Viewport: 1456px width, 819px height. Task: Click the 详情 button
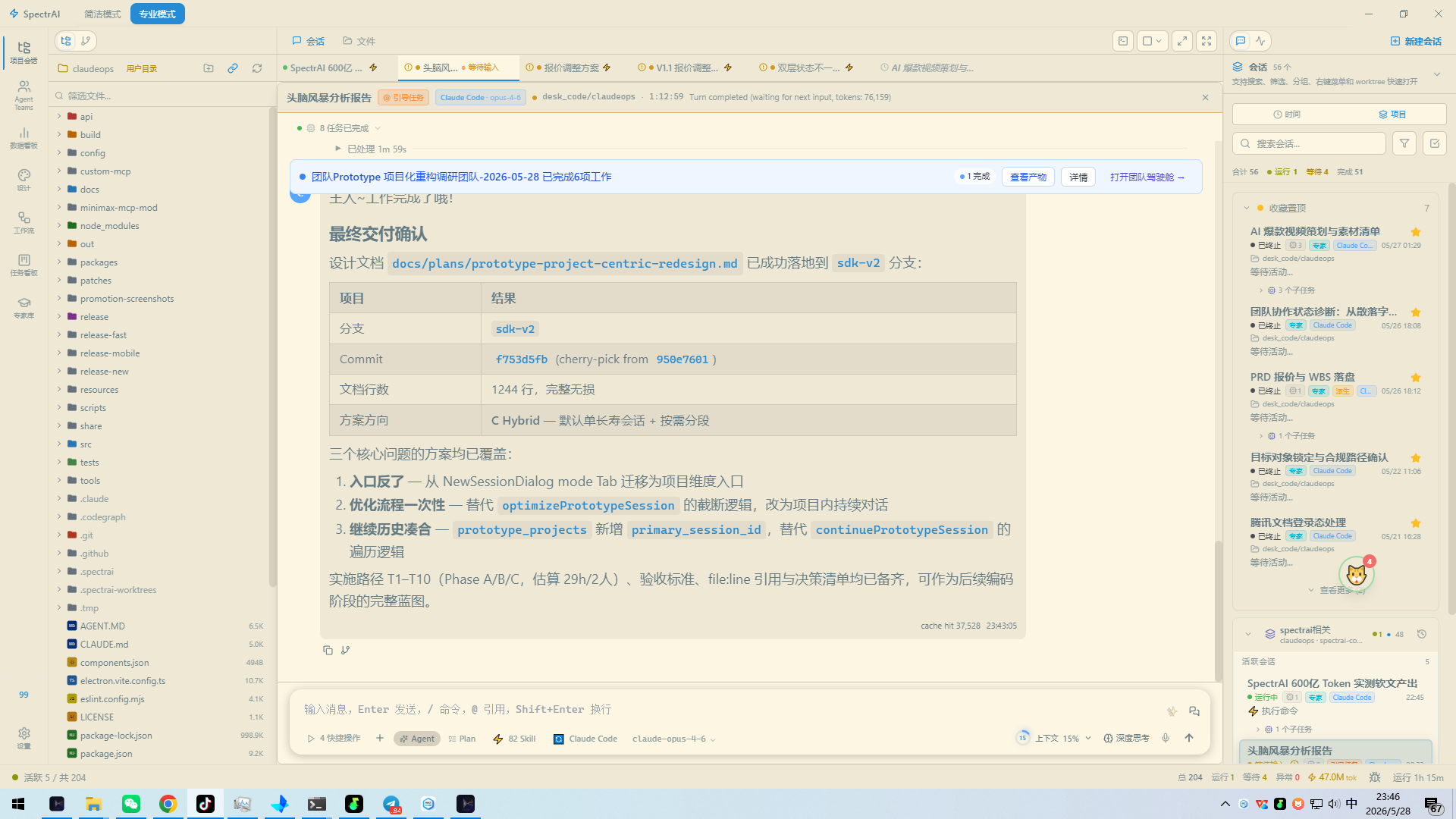pos(1078,177)
